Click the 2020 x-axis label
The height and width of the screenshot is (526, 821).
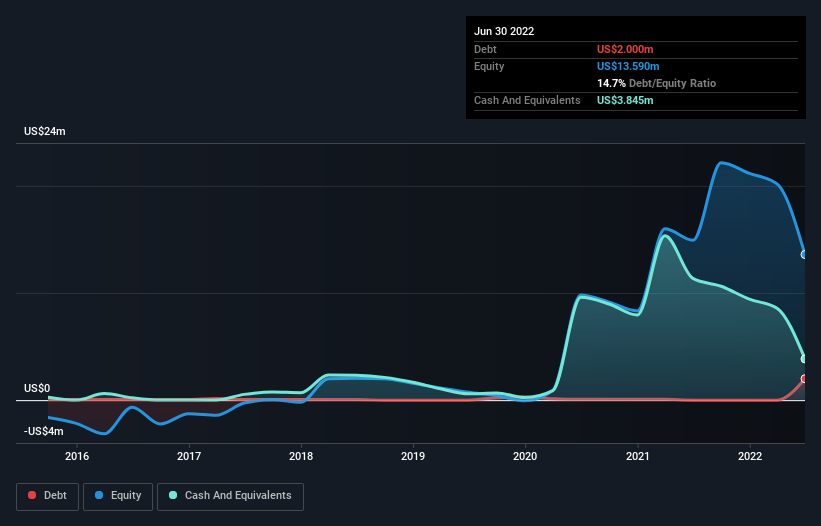pos(525,456)
